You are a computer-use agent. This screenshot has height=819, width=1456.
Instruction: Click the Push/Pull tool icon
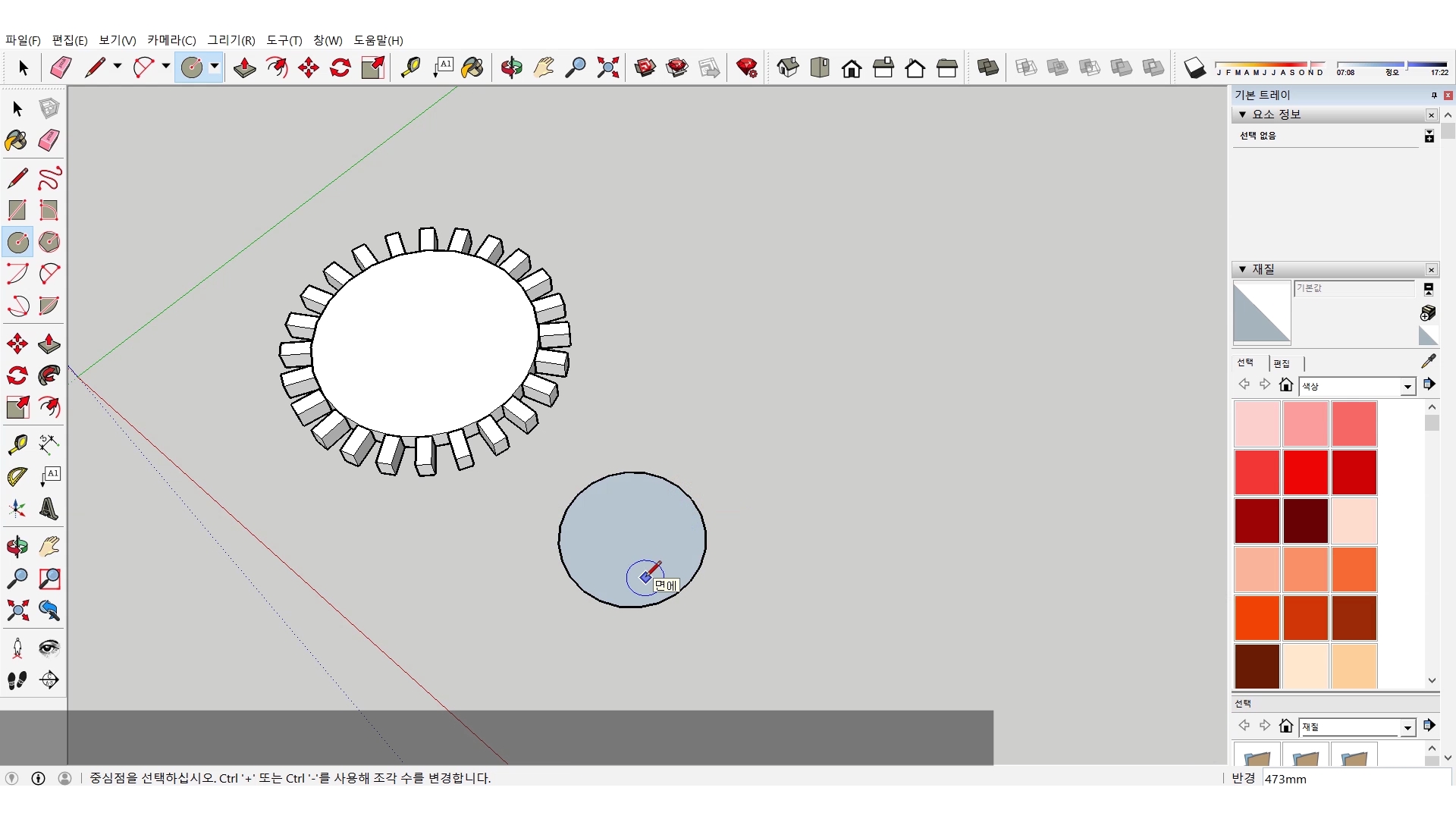pos(244,67)
